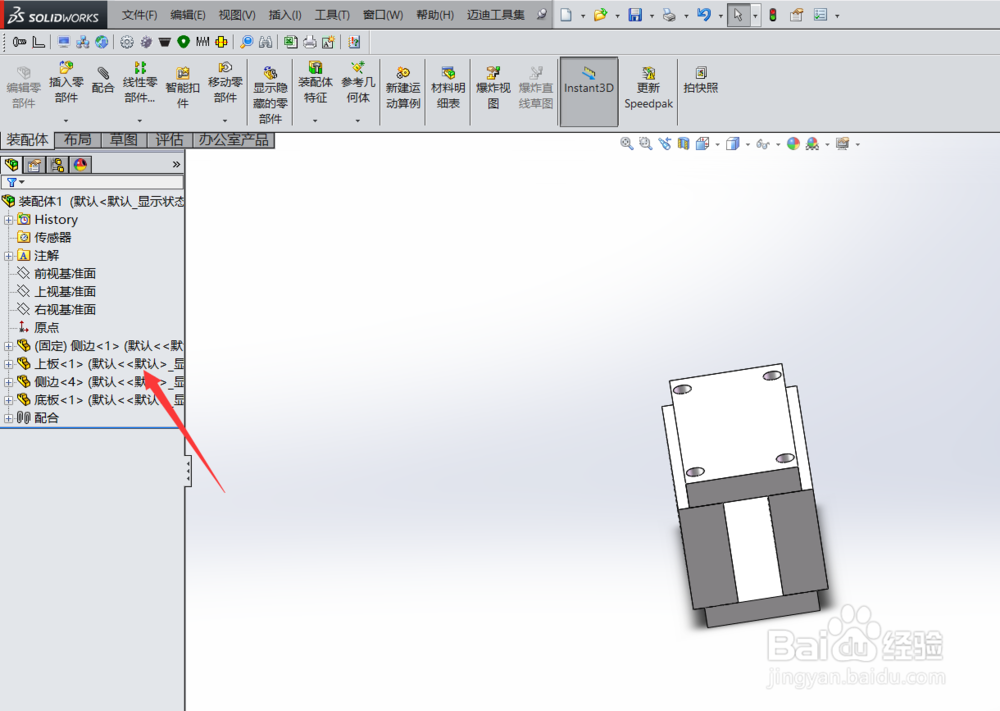1000x711 pixels.
Task: Toggle 显示隐藏的零部件 in the CommandManager
Action: click(270, 89)
